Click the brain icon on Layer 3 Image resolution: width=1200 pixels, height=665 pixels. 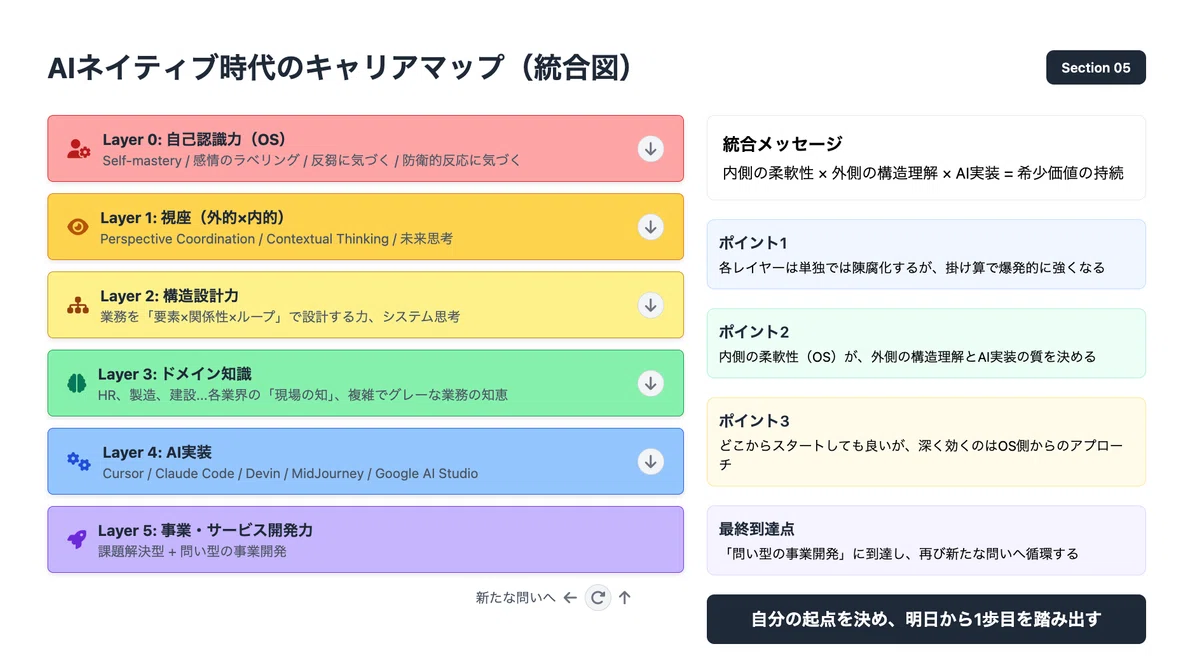77,383
